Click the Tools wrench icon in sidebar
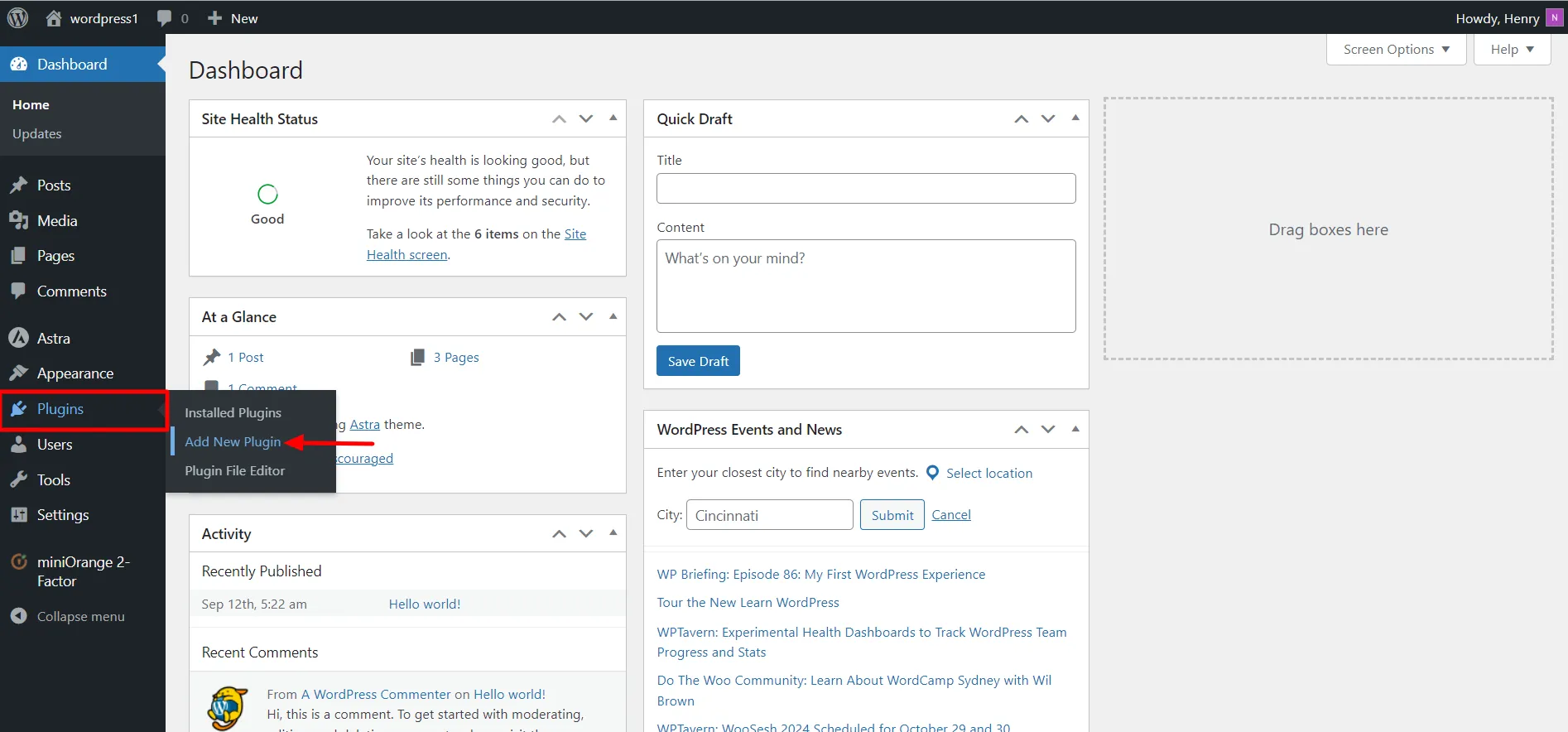This screenshot has height=732, width=1568. click(18, 479)
